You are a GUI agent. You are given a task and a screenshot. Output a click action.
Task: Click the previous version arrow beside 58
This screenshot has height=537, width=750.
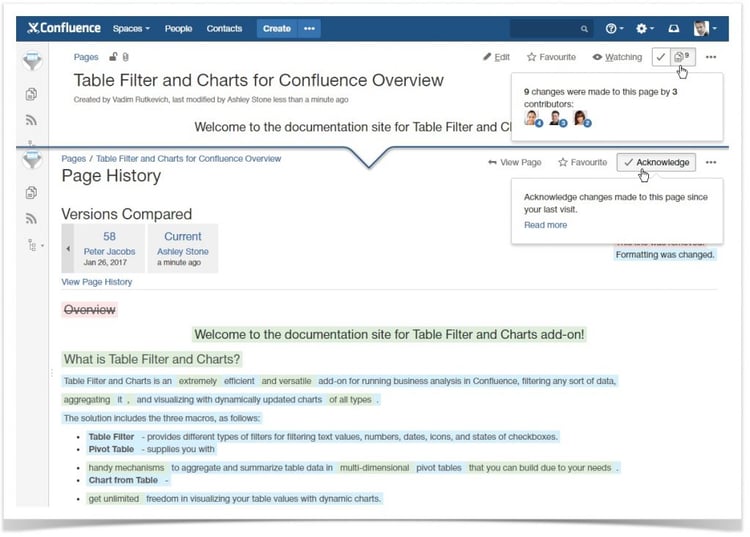point(68,248)
